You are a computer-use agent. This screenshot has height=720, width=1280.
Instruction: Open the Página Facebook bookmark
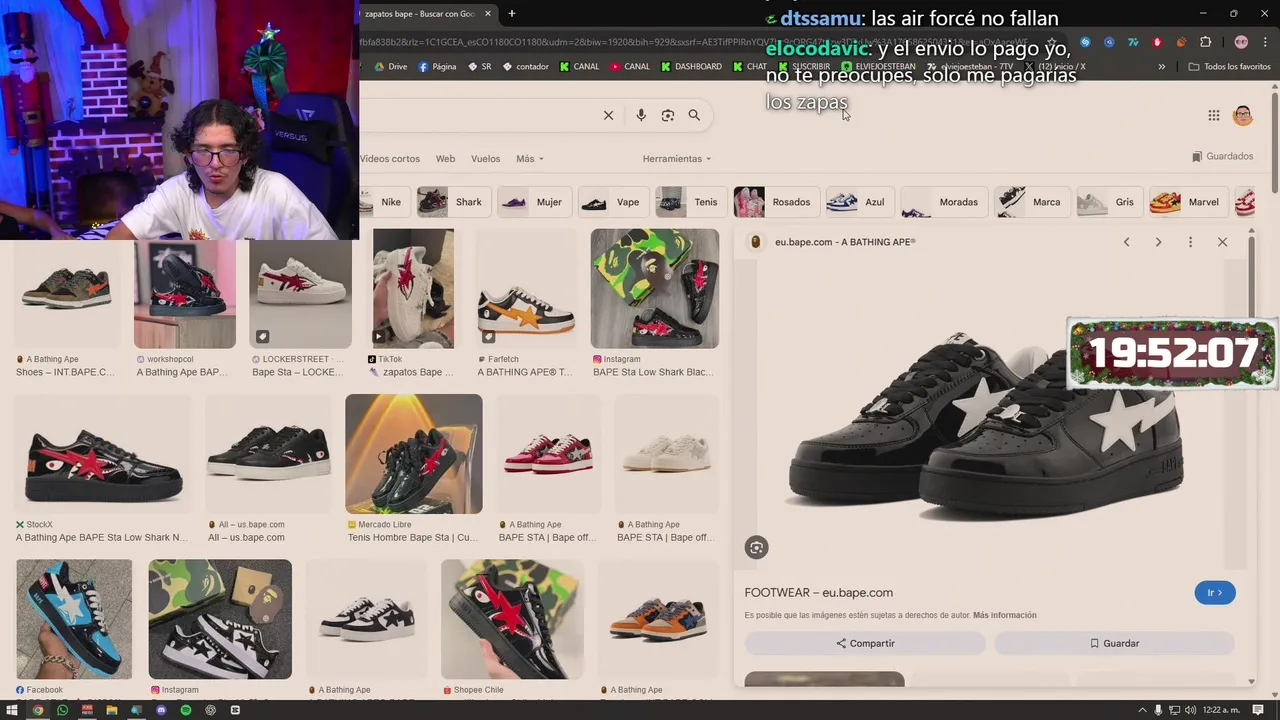(x=437, y=67)
